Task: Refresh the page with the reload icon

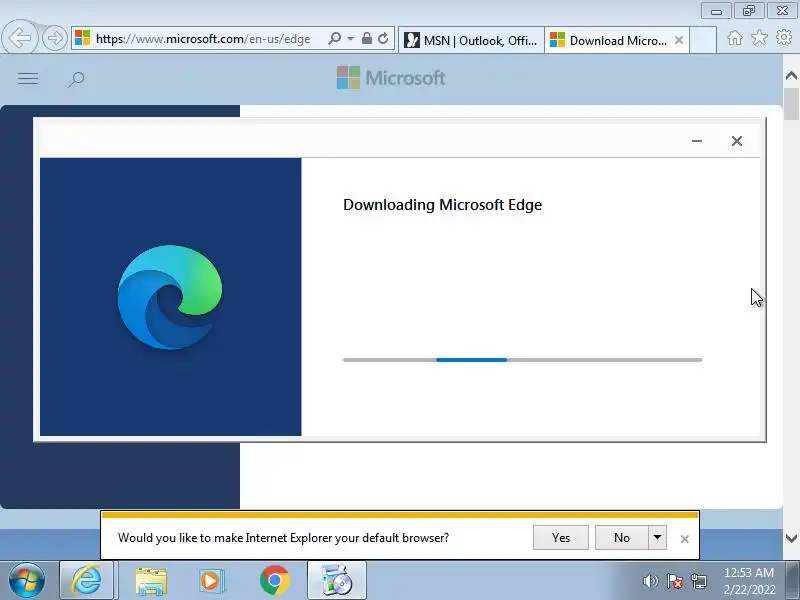Action: tap(383, 38)
